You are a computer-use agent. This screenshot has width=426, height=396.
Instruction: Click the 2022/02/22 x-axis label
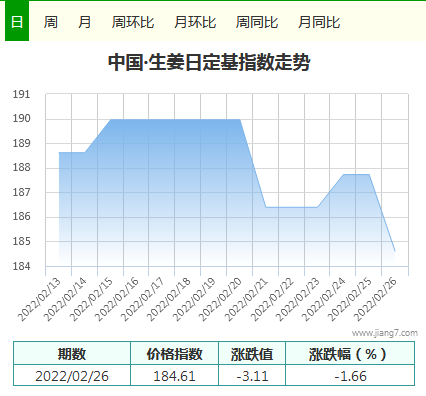point(272,300)
